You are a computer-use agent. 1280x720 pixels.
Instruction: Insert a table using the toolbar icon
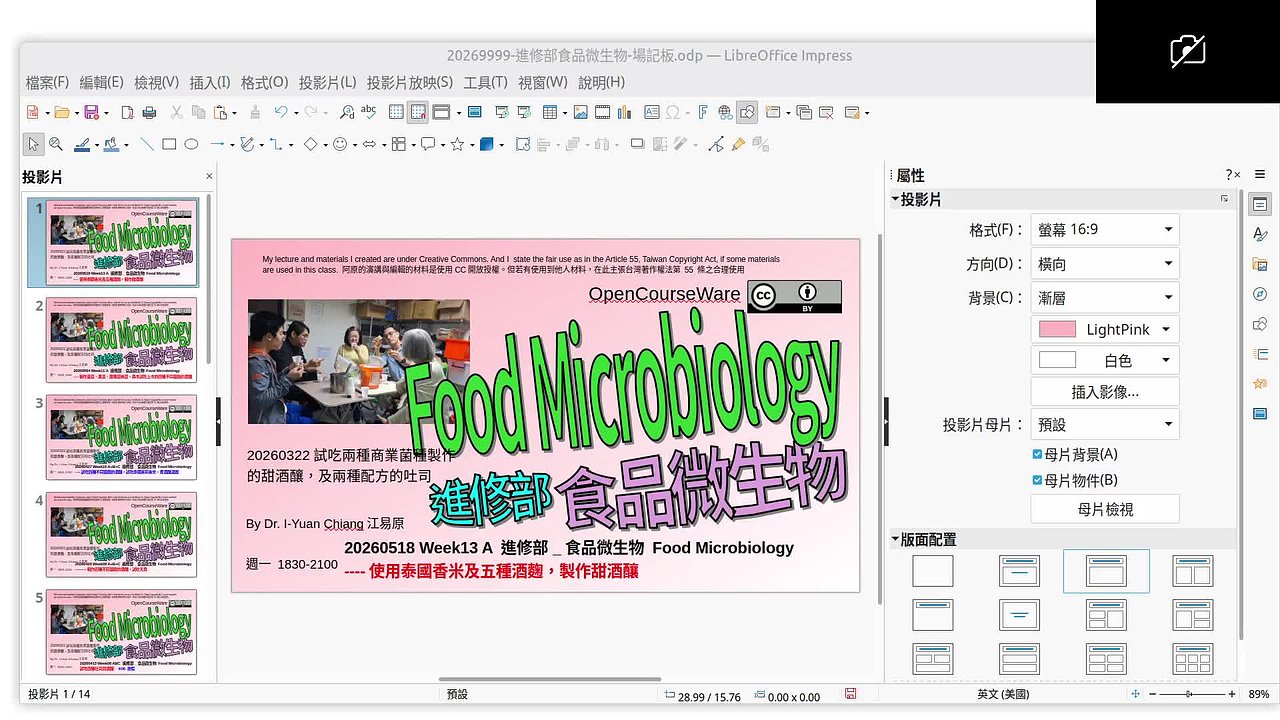tap(550, 112)
